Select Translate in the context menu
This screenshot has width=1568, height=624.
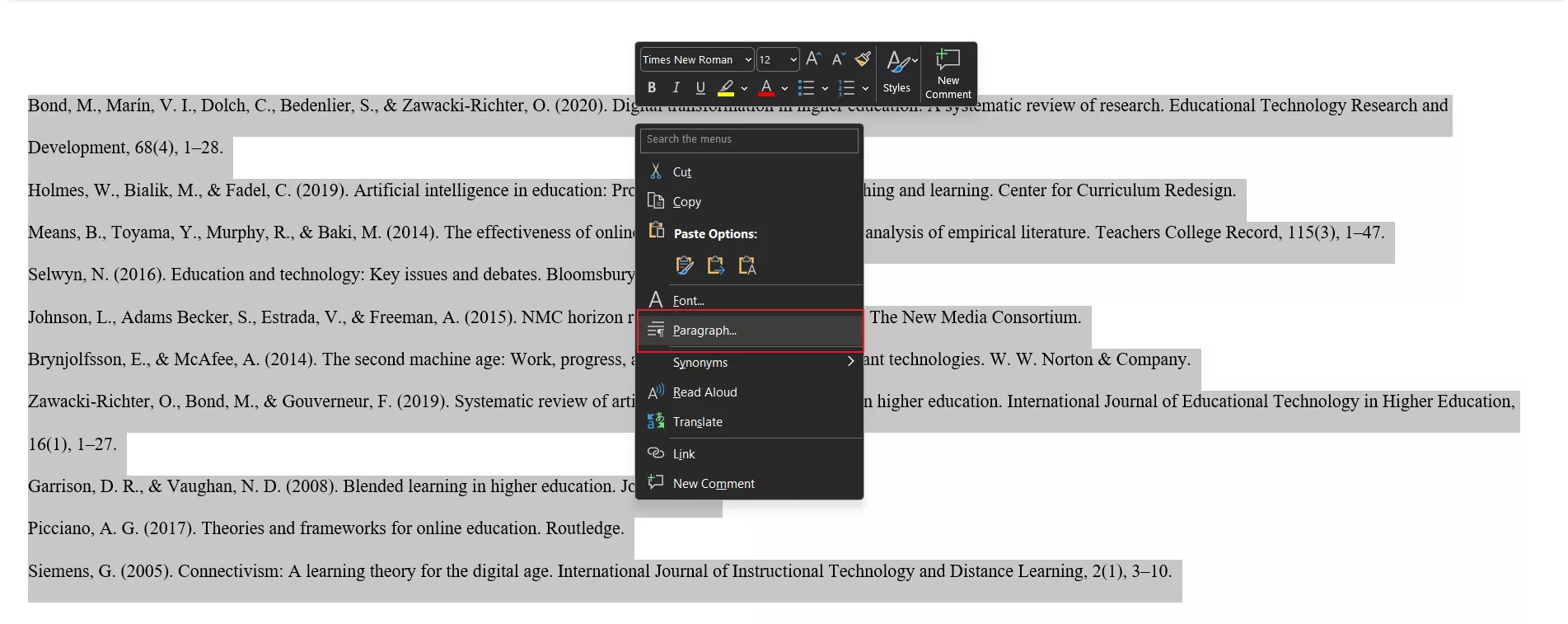coord(750,421)
